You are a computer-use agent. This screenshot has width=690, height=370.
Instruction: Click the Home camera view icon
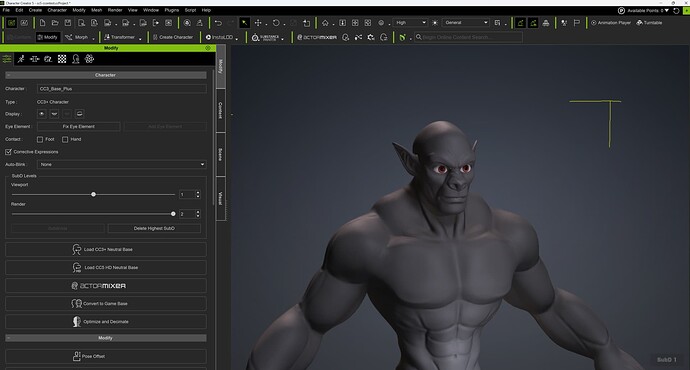325,22
